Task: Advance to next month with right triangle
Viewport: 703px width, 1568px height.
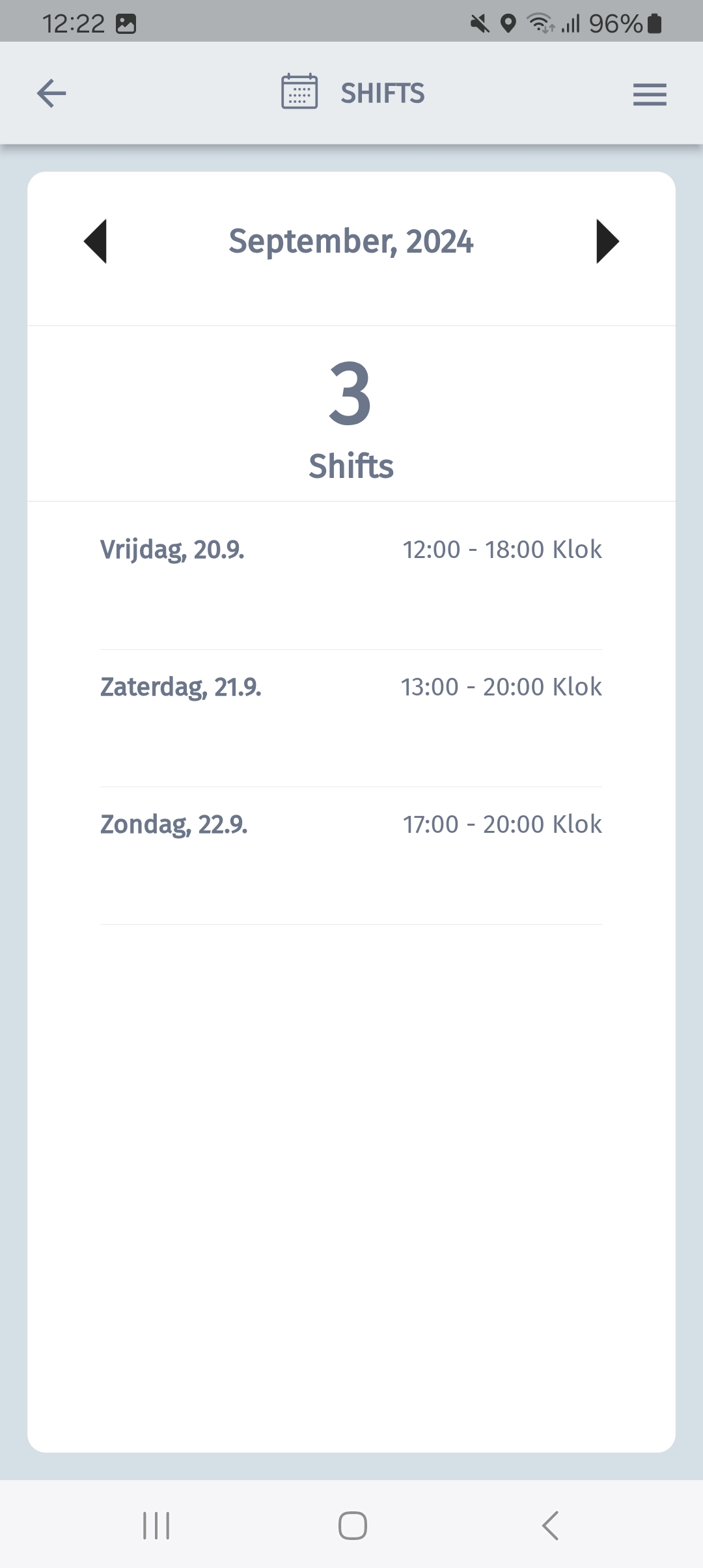Action: pos(607,242)
